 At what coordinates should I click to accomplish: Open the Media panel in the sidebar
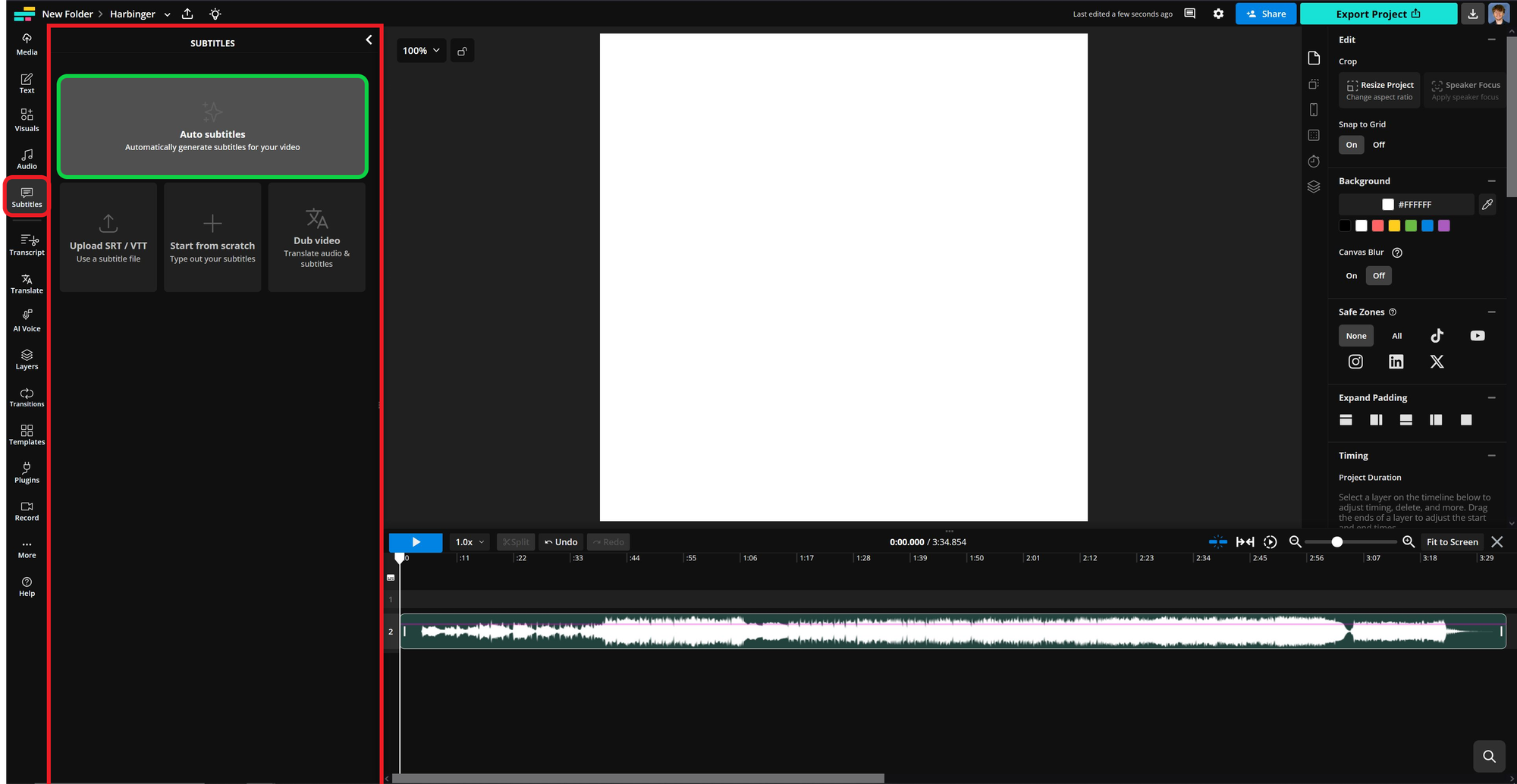[x=26, y=43]
